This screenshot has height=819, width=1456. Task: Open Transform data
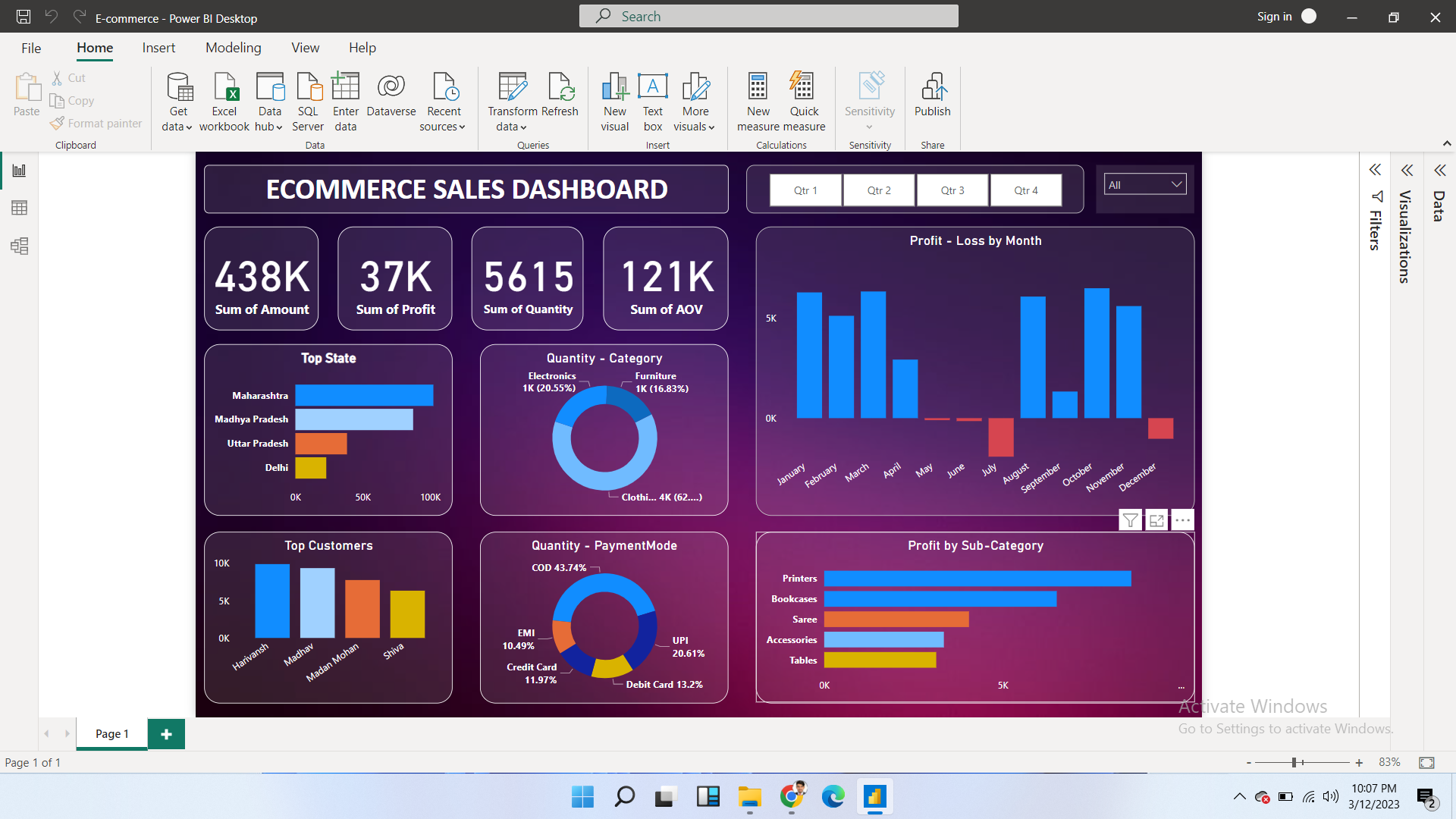[x=513, y=99]
